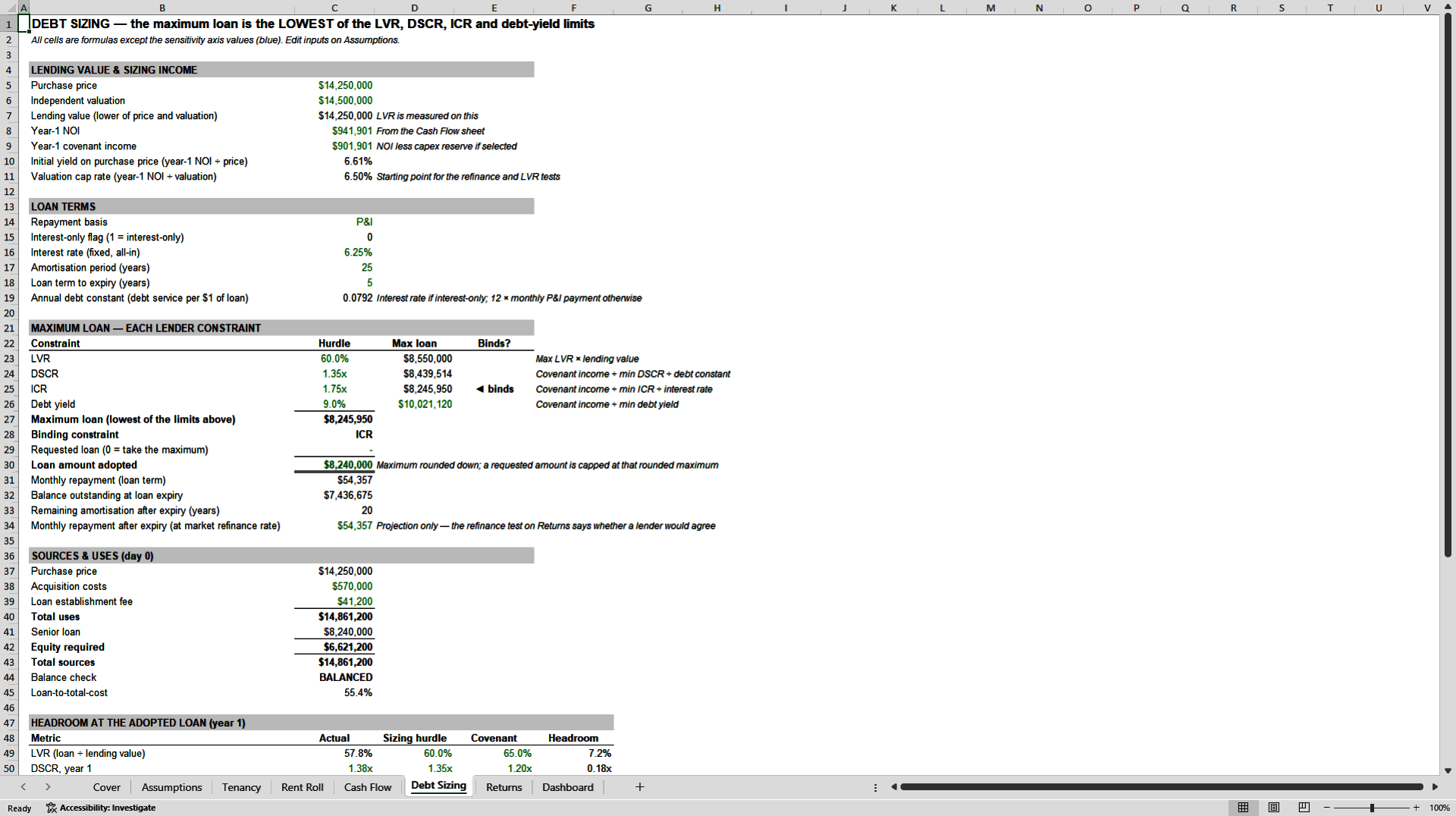Select the repayment basis P&I cell
Viewport: 1456px width, 816px height.
[334, 222]
